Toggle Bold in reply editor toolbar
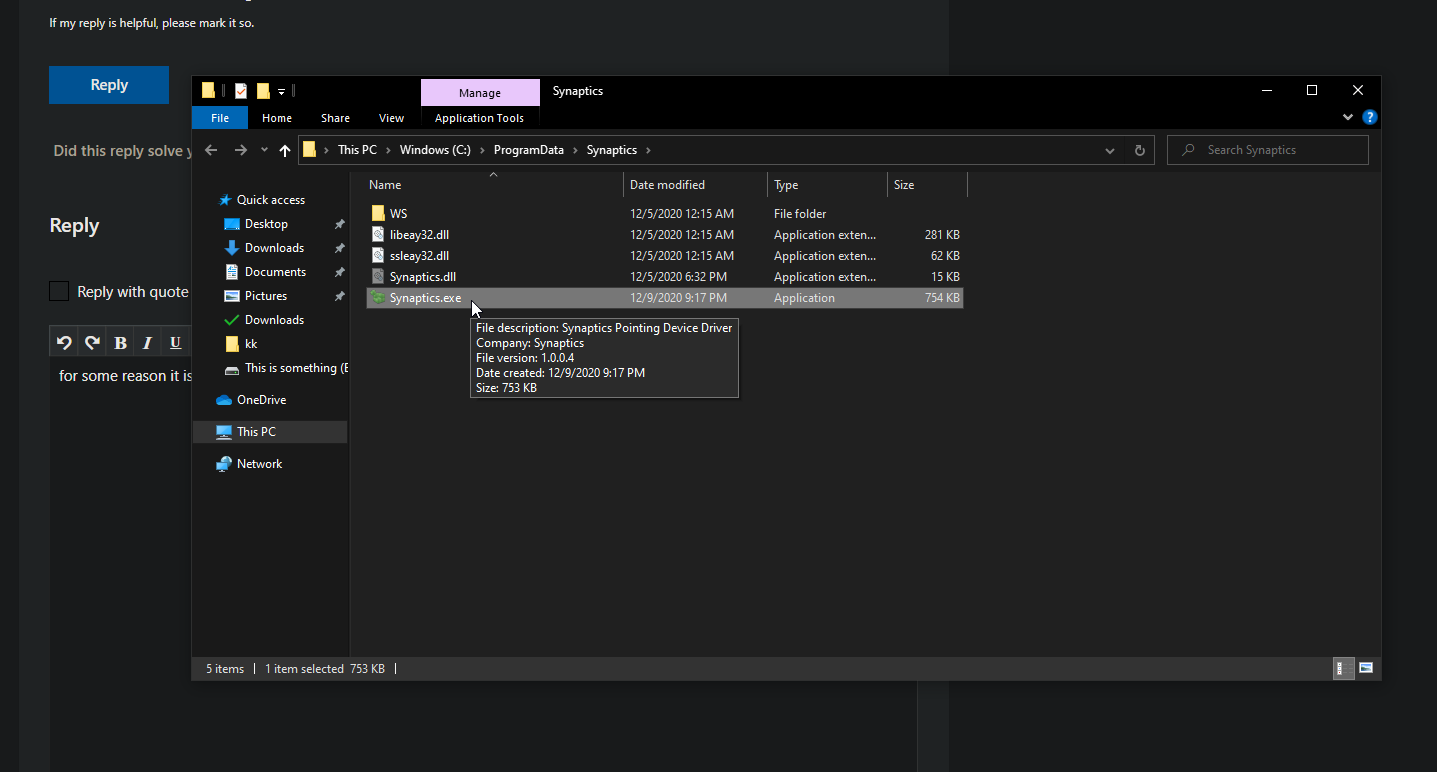The width and height of the screenshot is (1437, 772). click(120, 343)
